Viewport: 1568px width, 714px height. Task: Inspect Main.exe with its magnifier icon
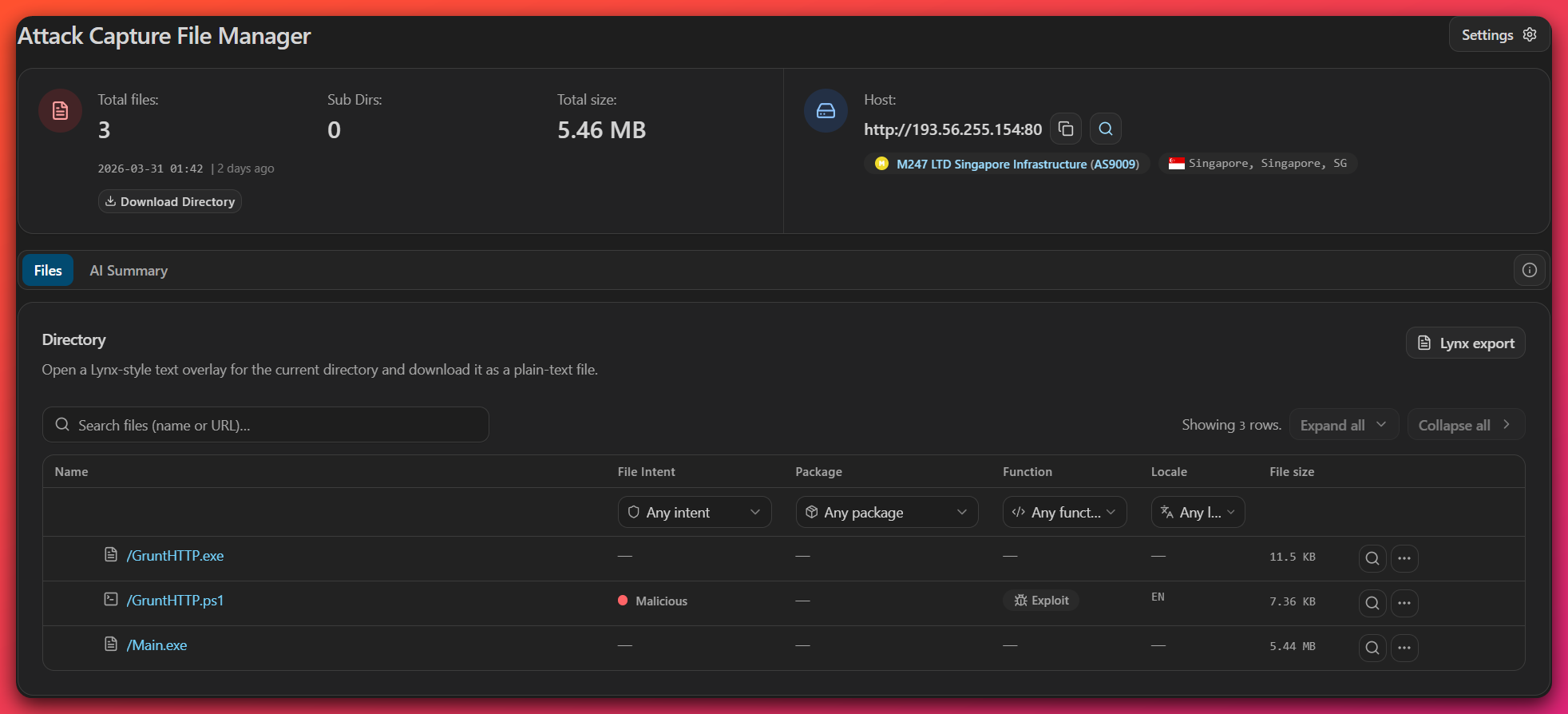(x=1372, y=648)
